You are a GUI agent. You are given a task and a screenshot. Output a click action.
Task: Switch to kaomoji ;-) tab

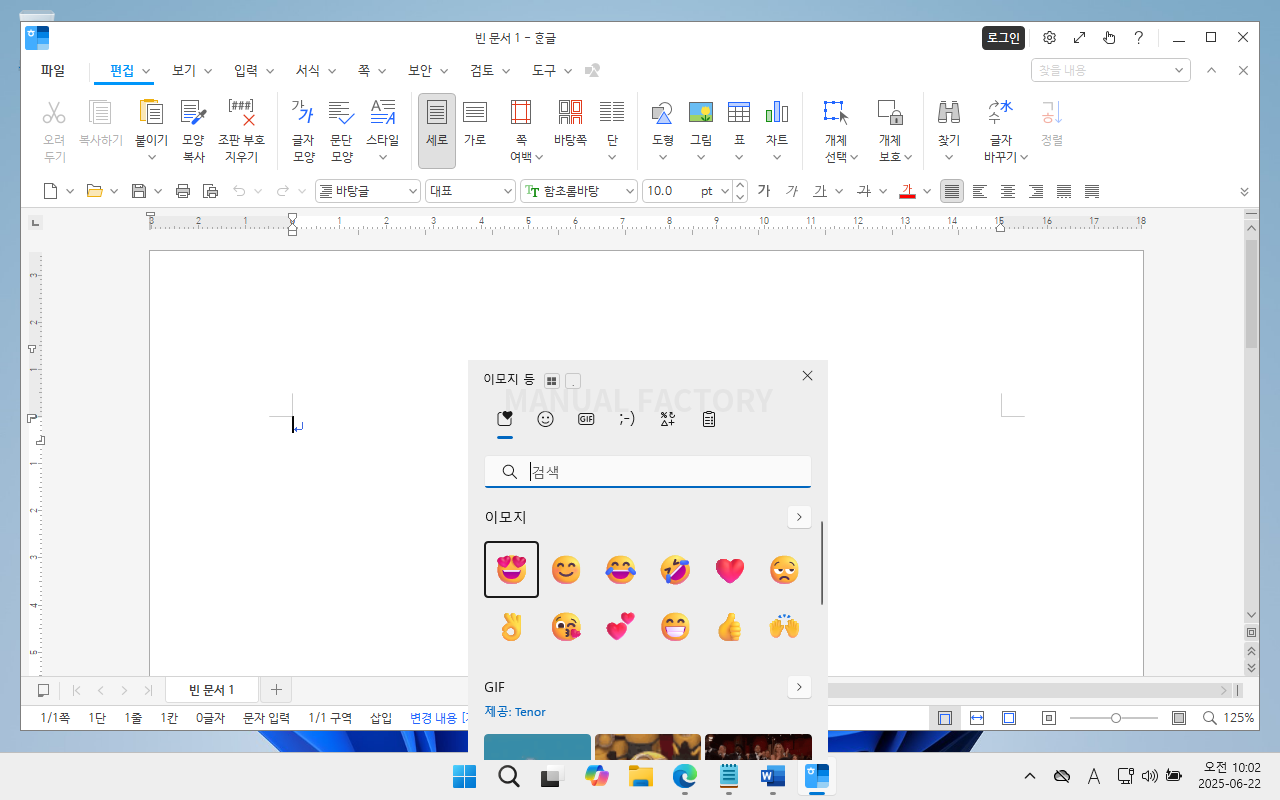tap(627, 419)
